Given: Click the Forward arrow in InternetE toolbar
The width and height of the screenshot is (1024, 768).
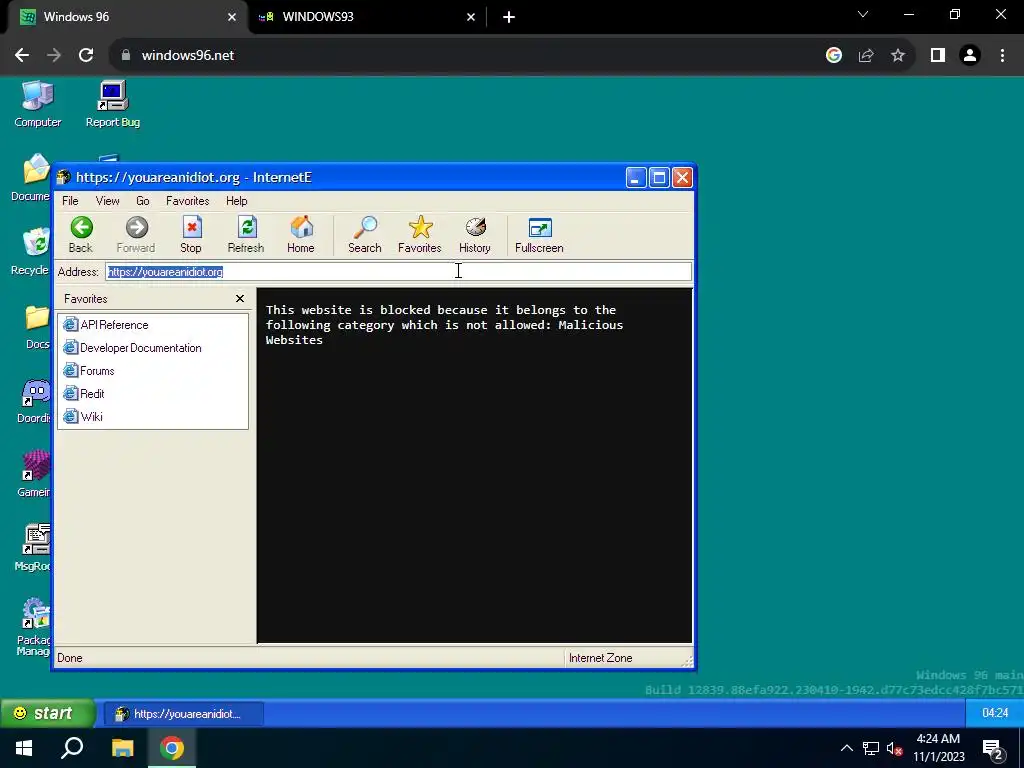Looking at the screenshot, I should pos(136,234).
